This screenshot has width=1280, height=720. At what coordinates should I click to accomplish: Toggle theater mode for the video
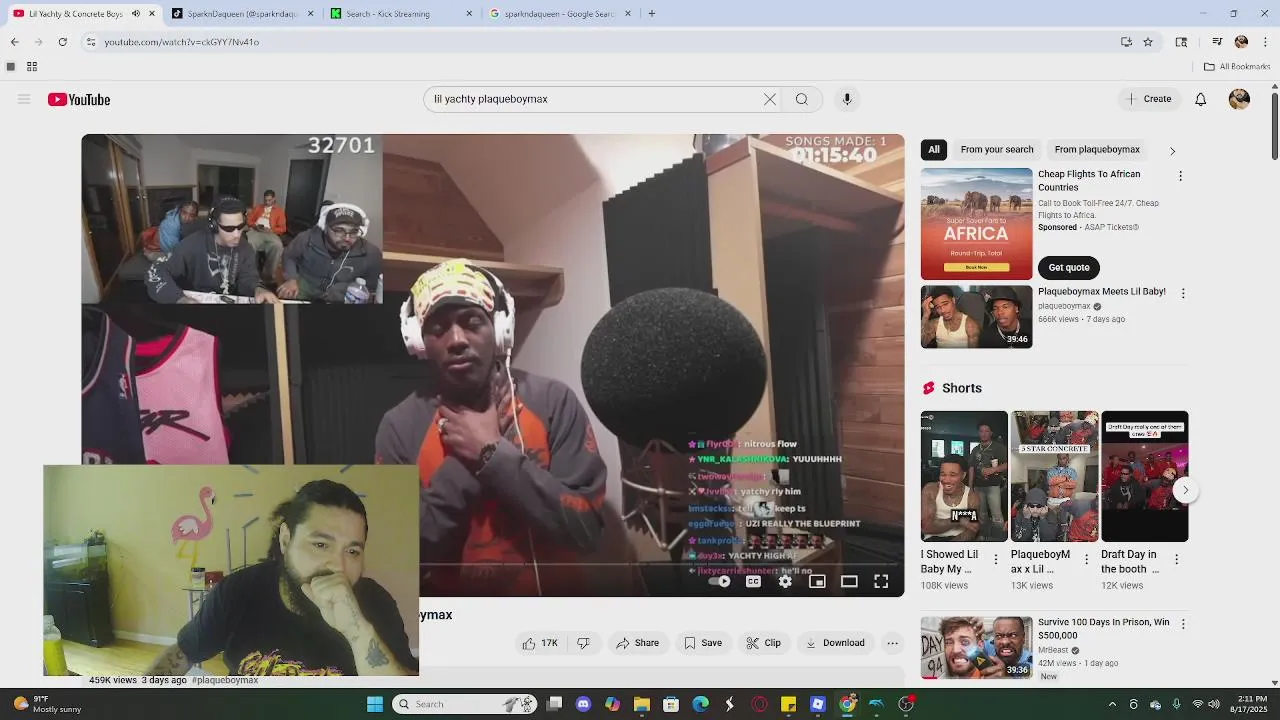click(x=849, y=581)
